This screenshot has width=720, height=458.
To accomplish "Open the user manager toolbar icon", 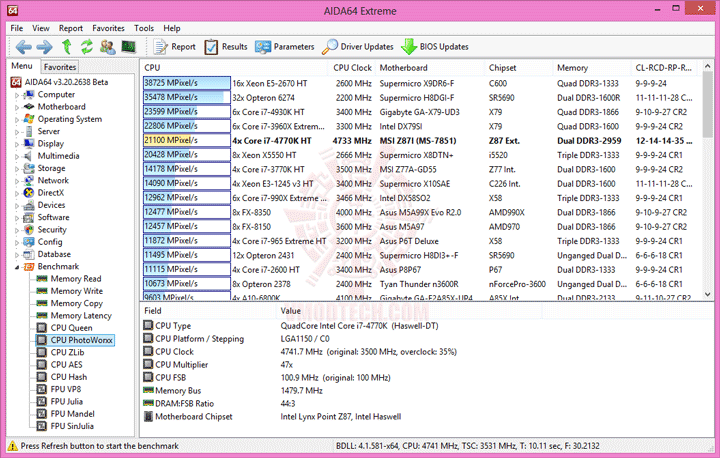I will pos(107,47).
